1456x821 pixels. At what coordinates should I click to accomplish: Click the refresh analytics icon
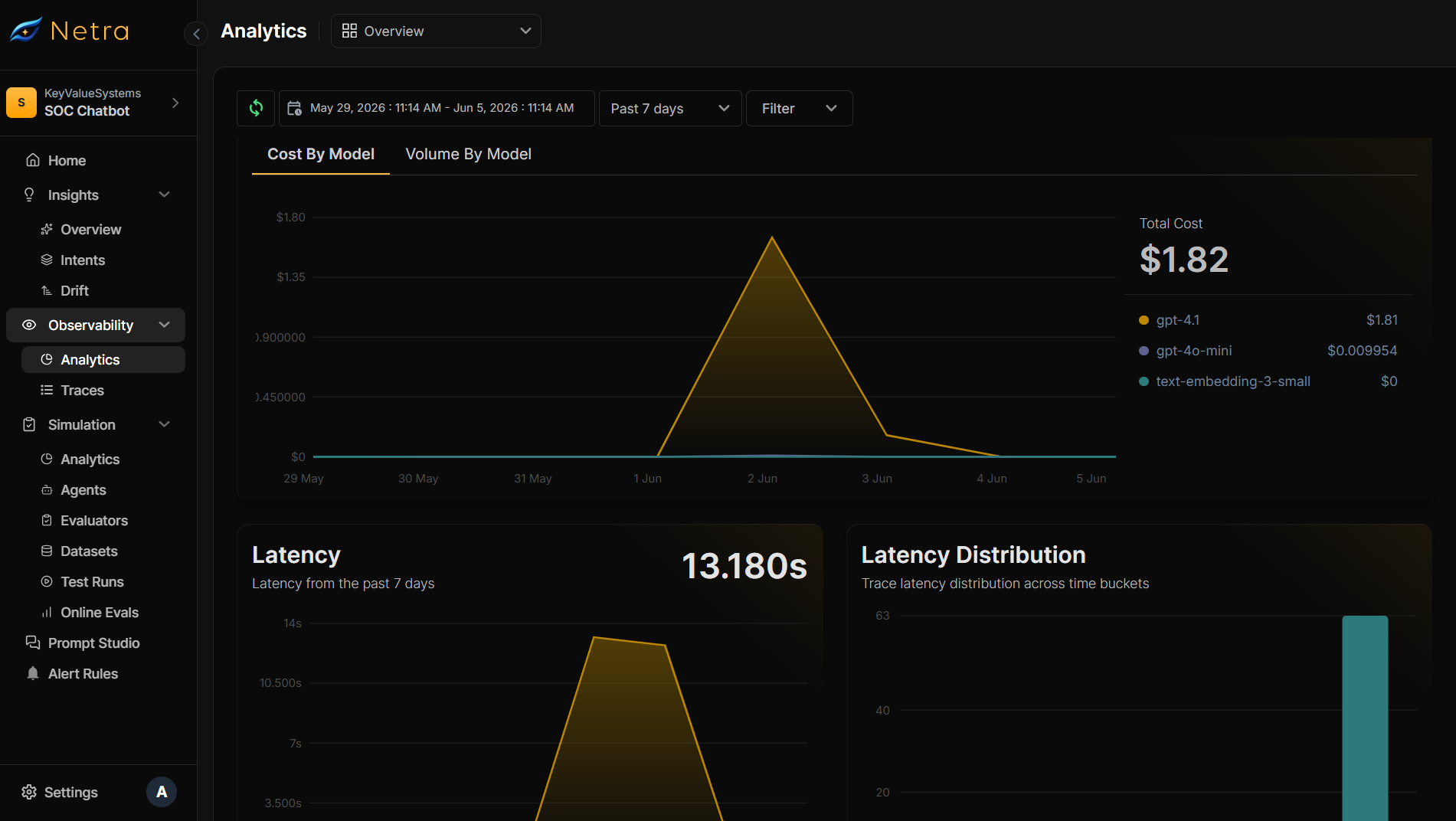coord(257,108)
